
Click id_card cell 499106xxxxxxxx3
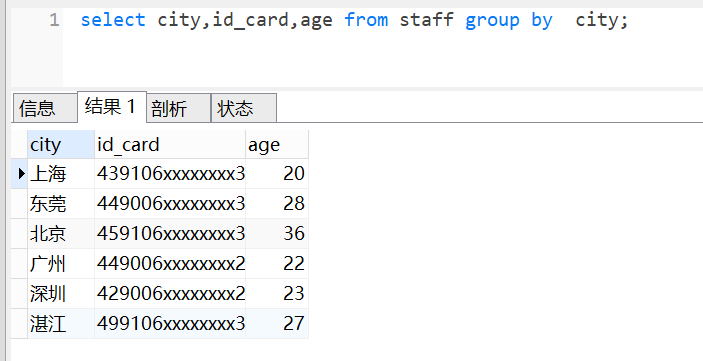[170, 323]
